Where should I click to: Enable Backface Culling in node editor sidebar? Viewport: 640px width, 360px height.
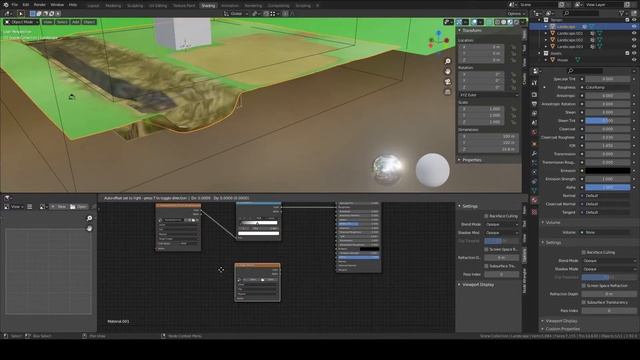coord(486,216)
